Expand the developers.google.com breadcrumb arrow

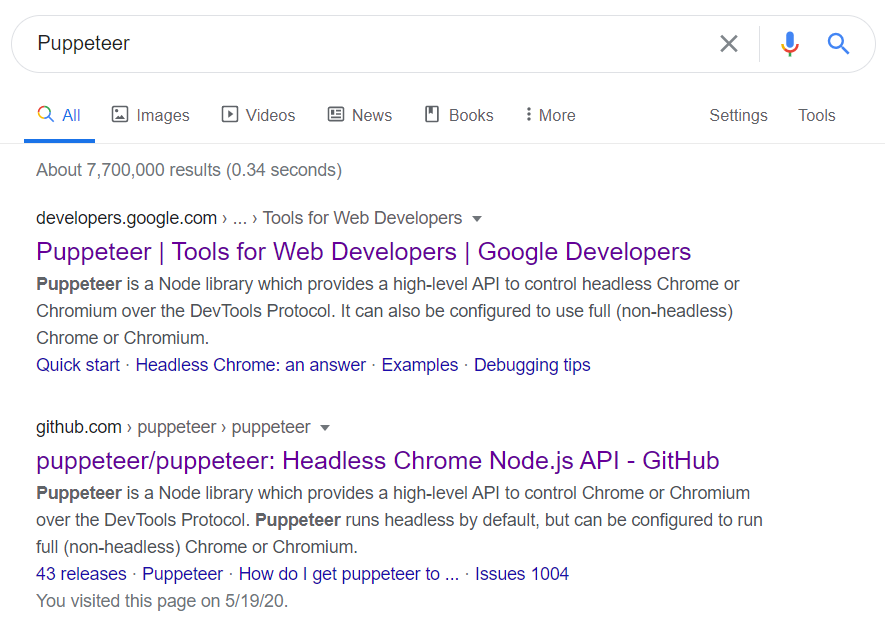pos(477,218)
